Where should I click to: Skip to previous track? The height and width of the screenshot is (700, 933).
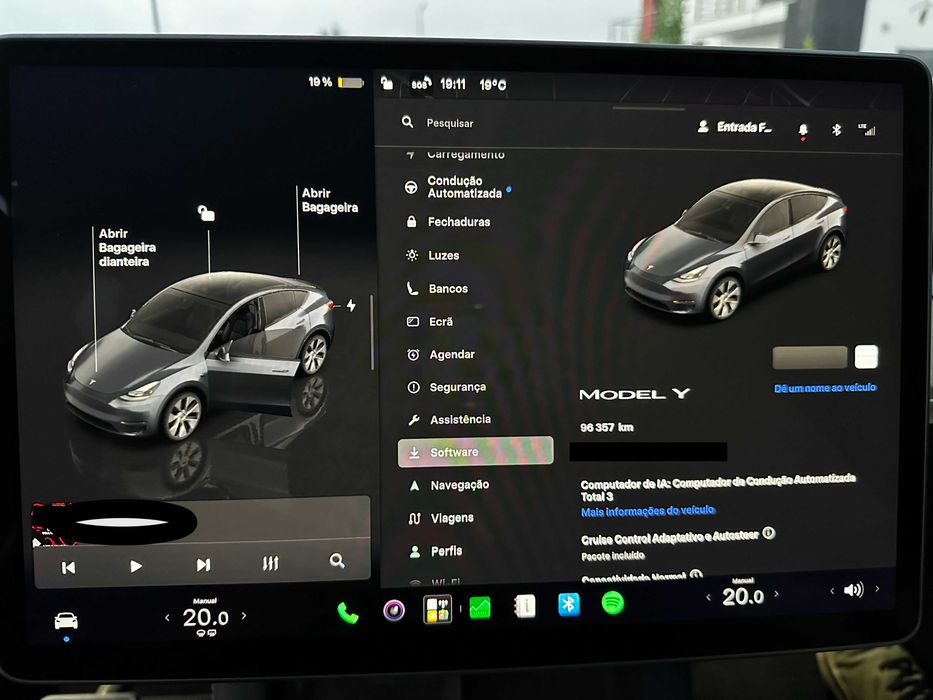pos(68,568)
